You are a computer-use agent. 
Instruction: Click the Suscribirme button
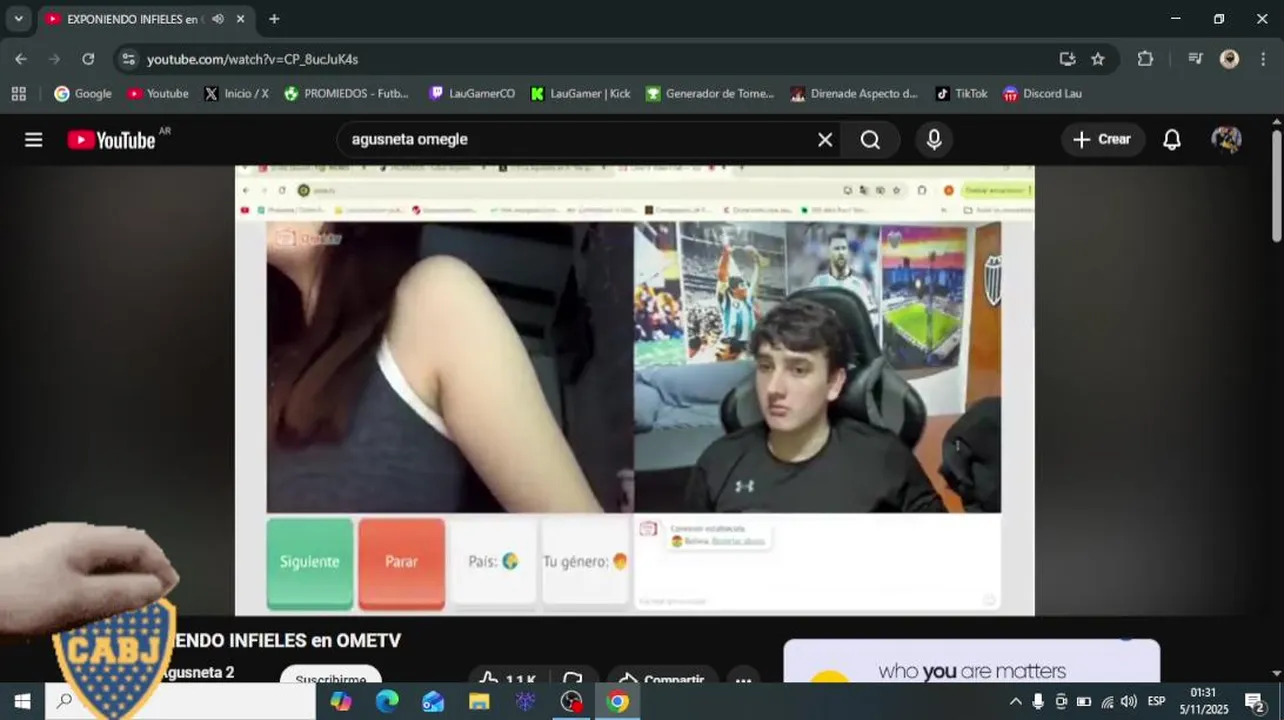[330, 675]
